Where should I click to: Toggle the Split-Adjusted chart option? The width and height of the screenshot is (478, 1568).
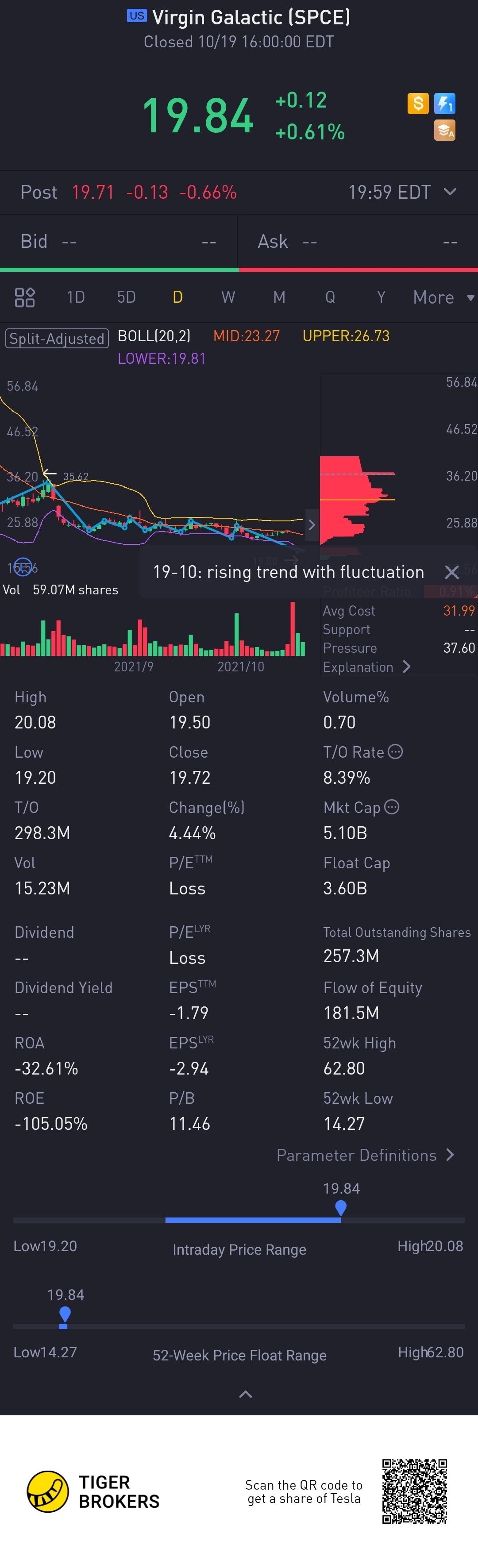click(57, 339)
